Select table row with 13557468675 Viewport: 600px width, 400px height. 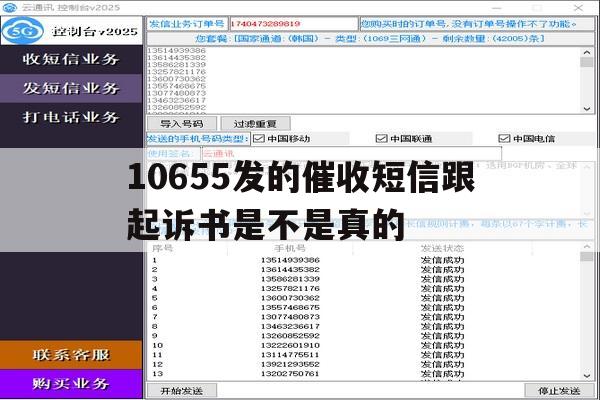point(364,307)
